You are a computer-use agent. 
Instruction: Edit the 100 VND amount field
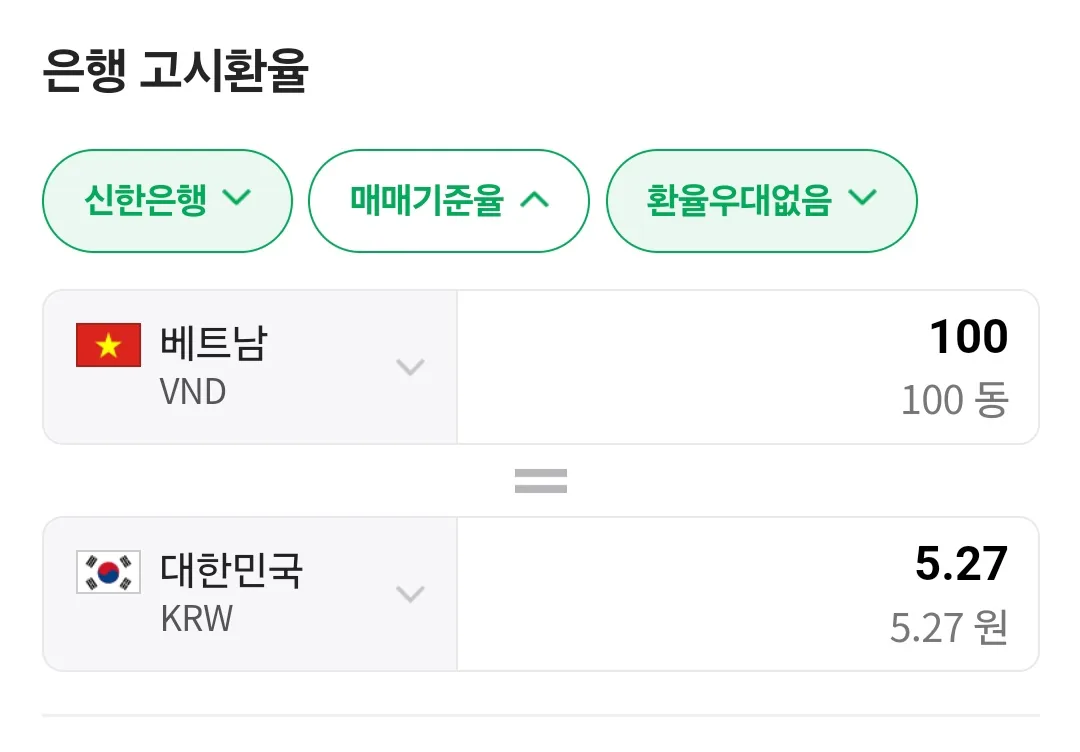coord(748,367)
